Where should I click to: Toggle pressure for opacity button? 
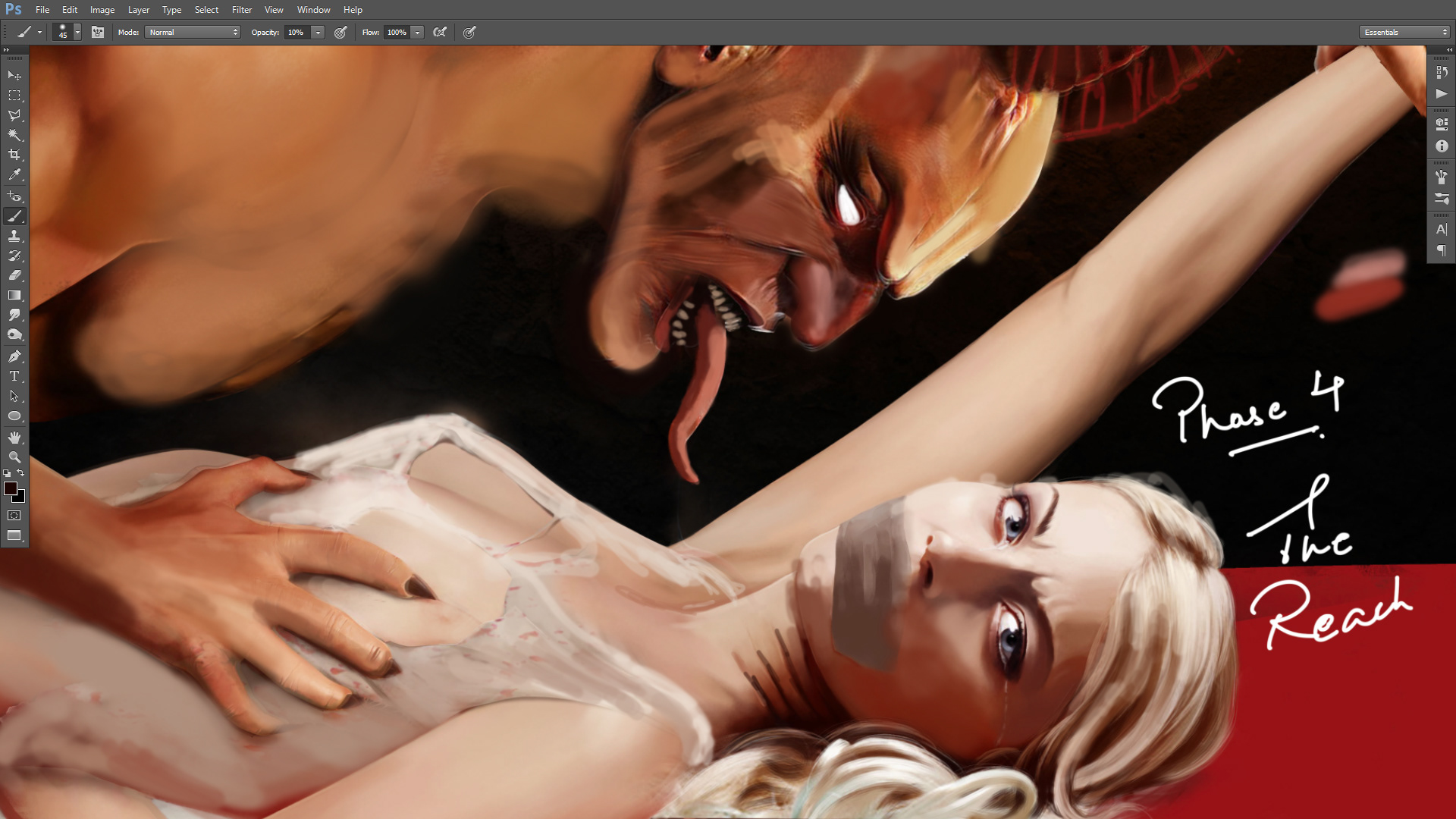pyautogui.click(x=341, y=32)
